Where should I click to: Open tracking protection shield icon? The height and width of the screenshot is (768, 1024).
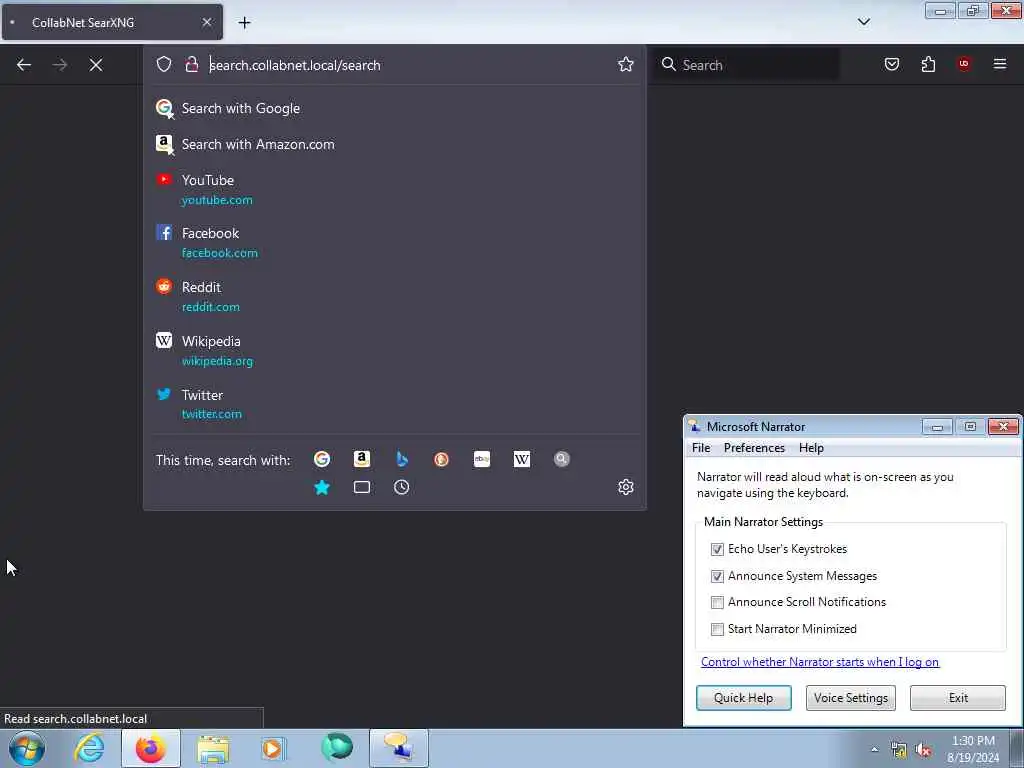coord(164,64)
